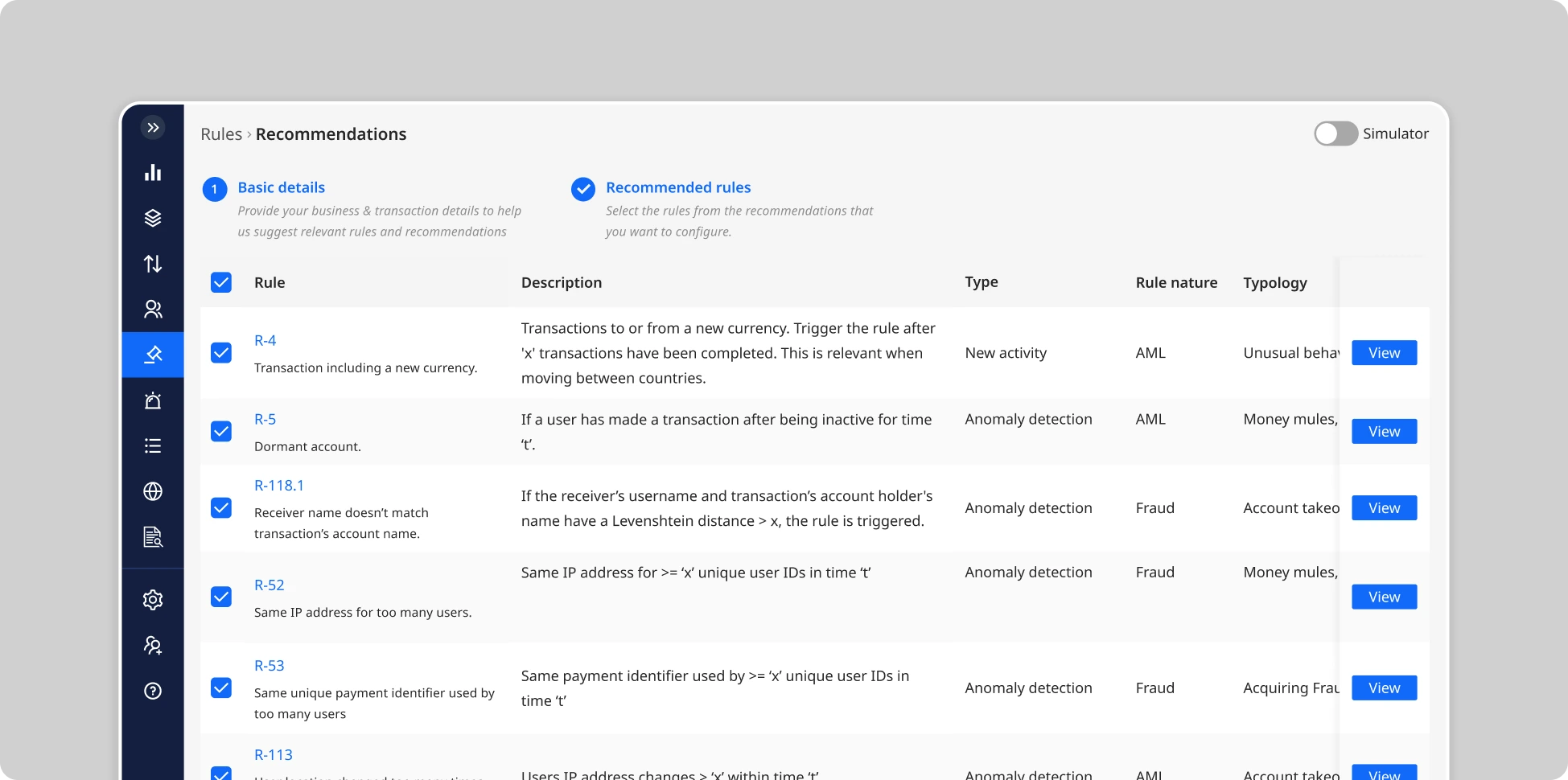Open the R-4 rule link
The image size is (1568, 780).
point(265,340)
